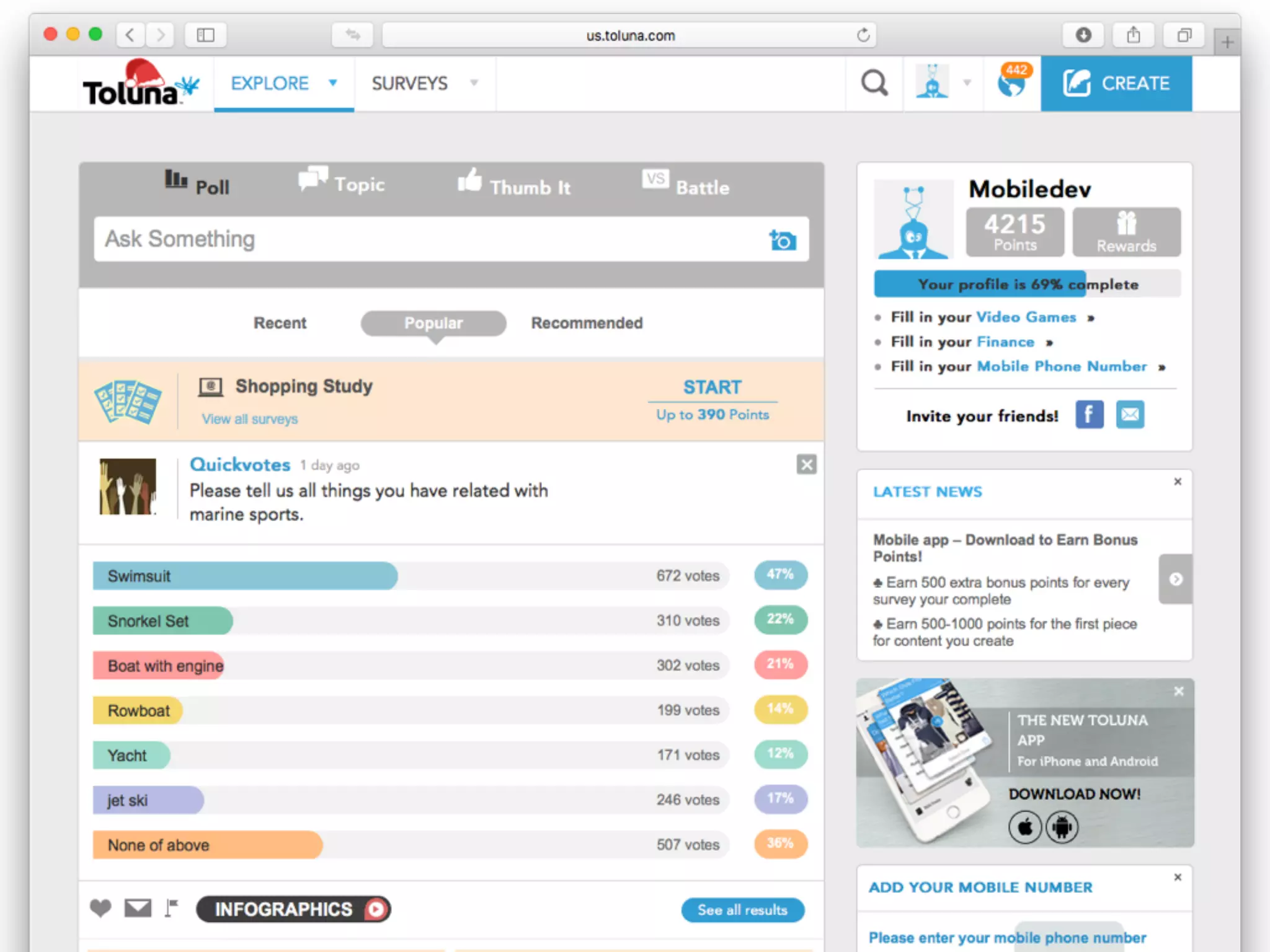Switch to the Recommended feed filter
Screen dimensions: 1270x952
[x=587, y=323]
